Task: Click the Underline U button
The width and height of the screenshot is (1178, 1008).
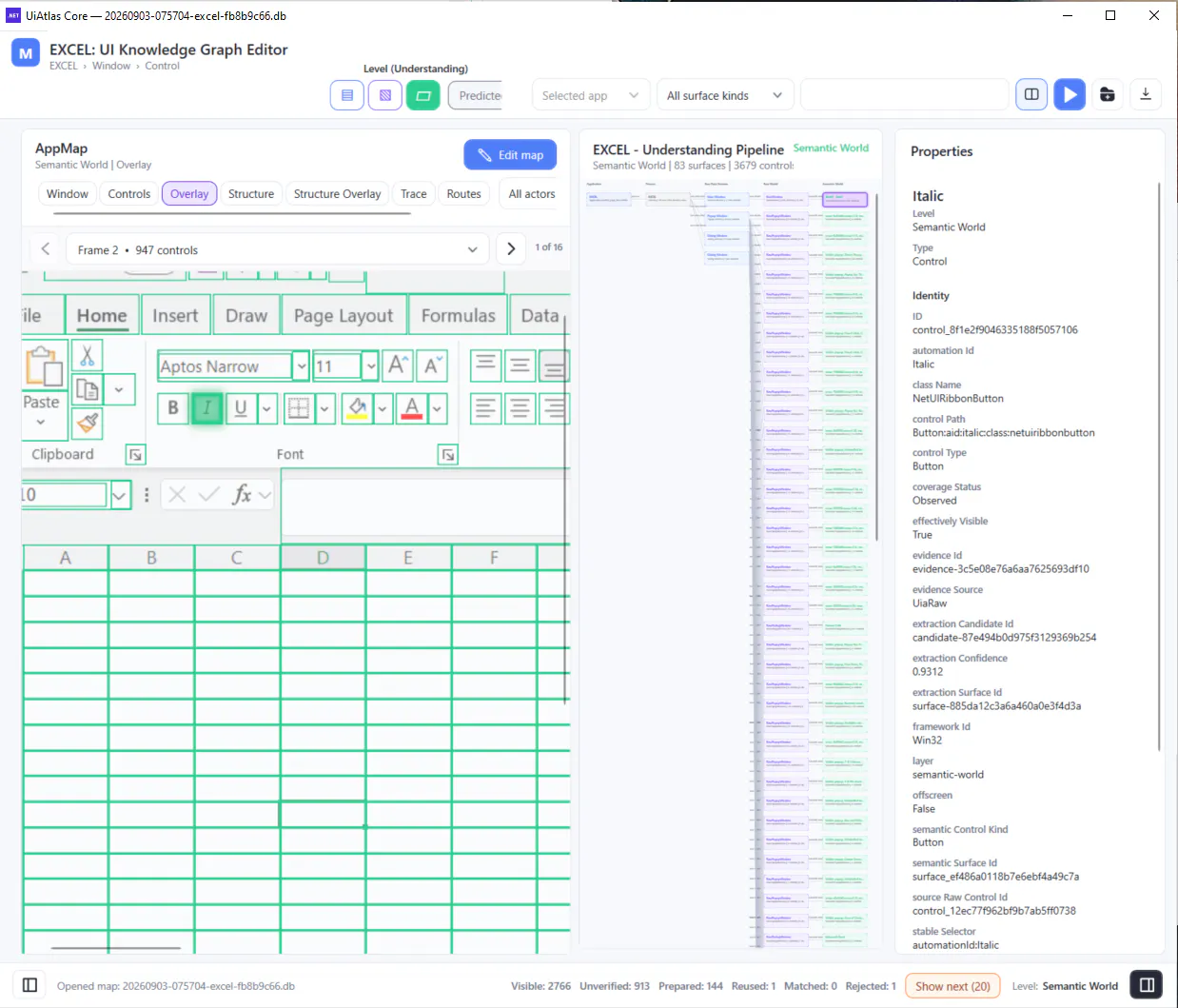Action: click(241, 408)
